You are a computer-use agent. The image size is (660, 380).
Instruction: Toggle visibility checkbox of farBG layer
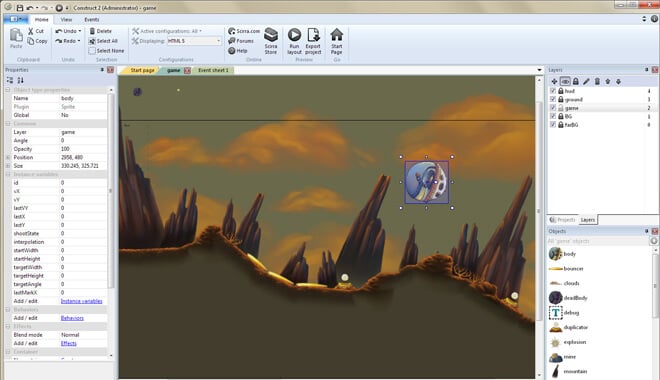pos(553,125)
